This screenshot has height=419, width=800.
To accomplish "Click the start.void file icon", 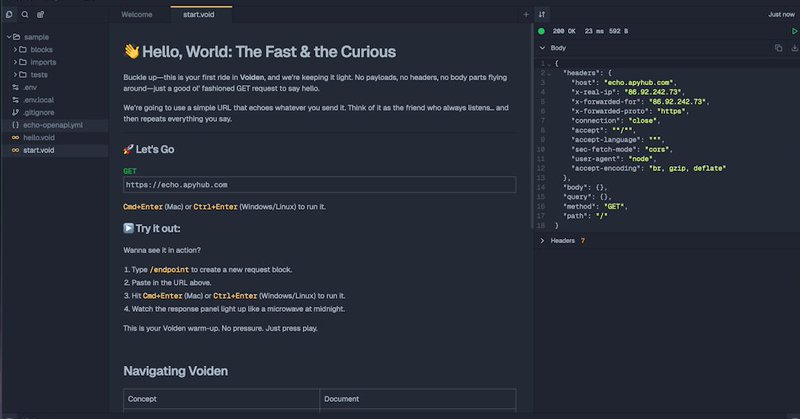I will (15, 150).
